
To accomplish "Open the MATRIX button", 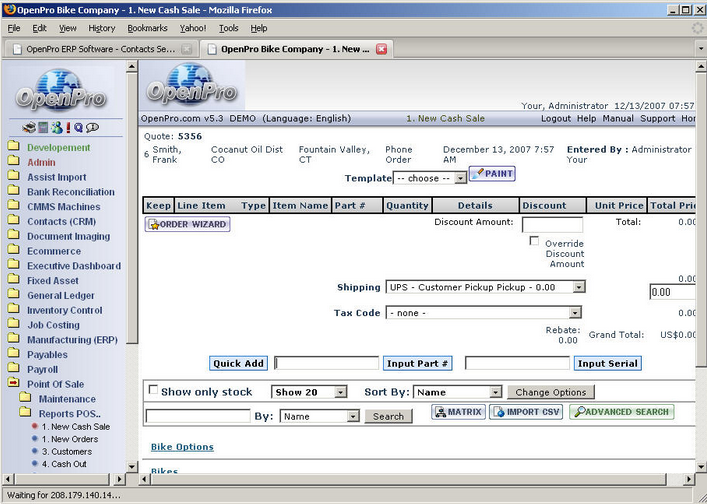I will pyautogui.click(x=459, y=412).
